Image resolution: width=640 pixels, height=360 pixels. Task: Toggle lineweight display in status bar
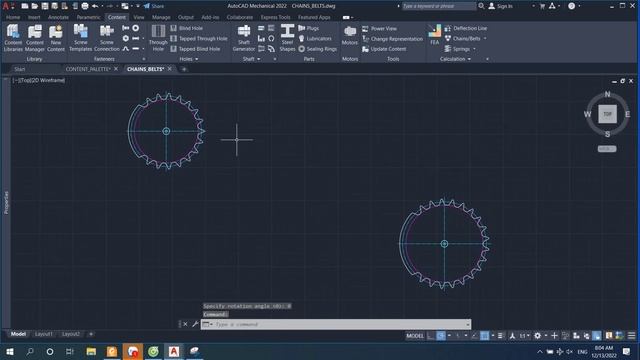[500, 336]
